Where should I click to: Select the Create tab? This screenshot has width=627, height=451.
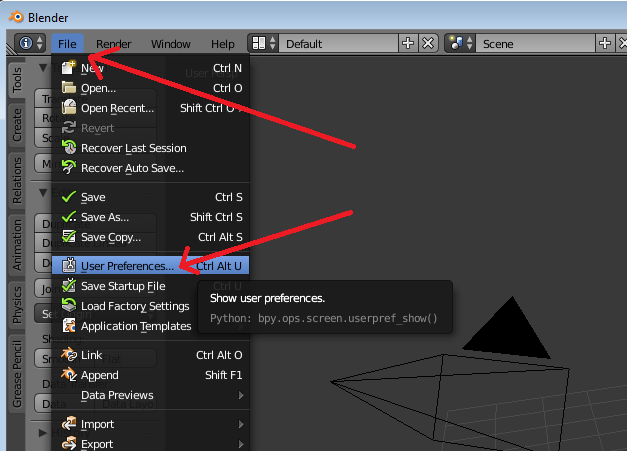16,125
